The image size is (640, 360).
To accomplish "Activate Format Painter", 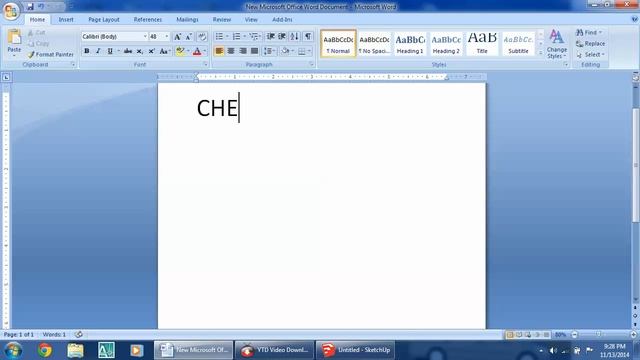I will pos(51,54).
